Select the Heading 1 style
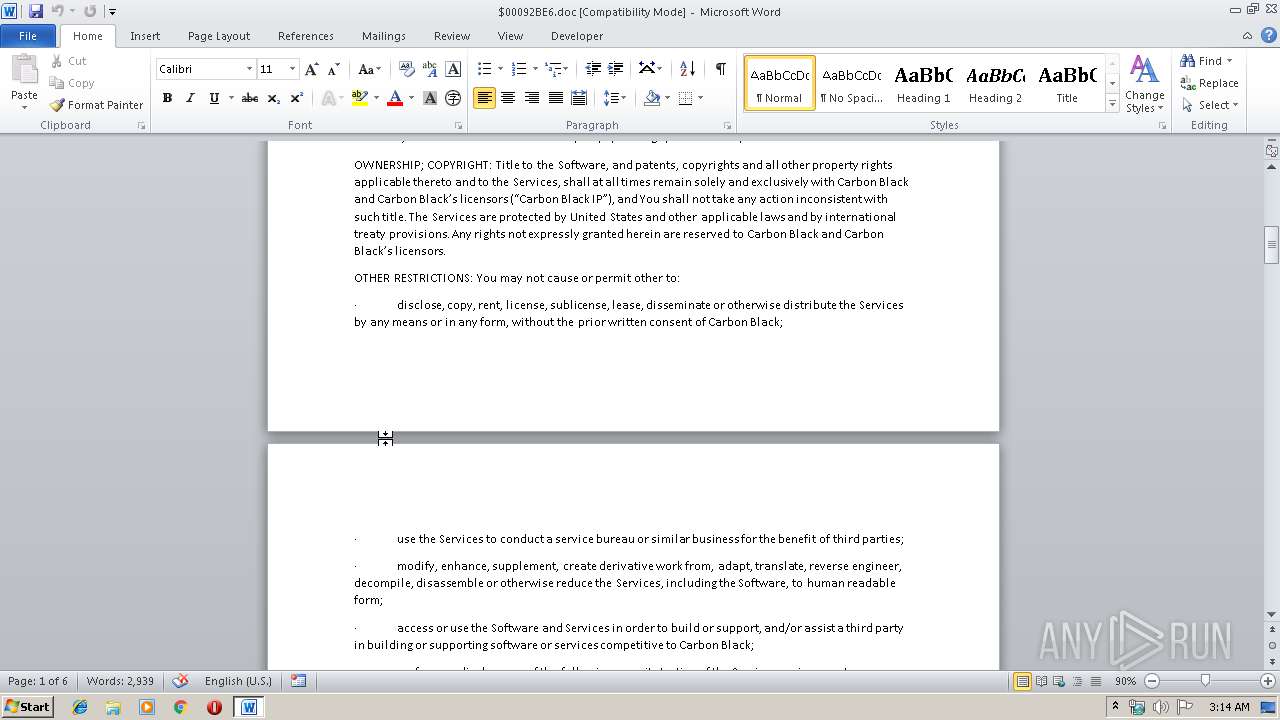The image size is (1280, 720). 923,83
